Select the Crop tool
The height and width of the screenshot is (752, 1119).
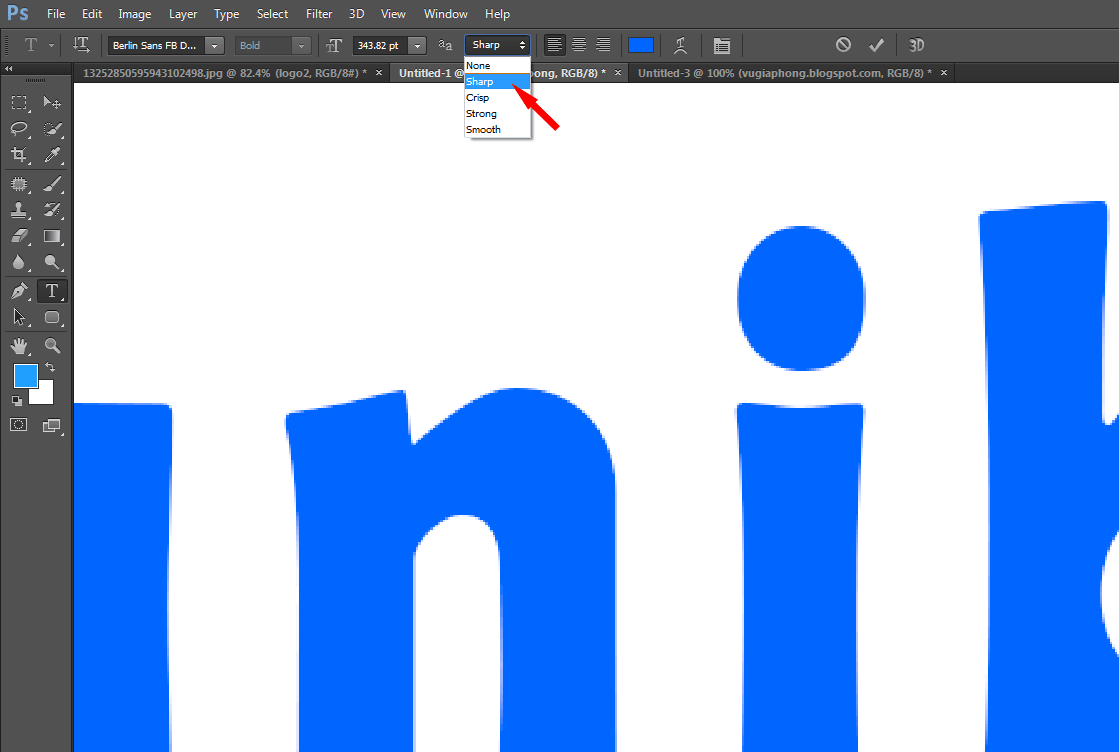pyautogui.click(x=20, y=155)
